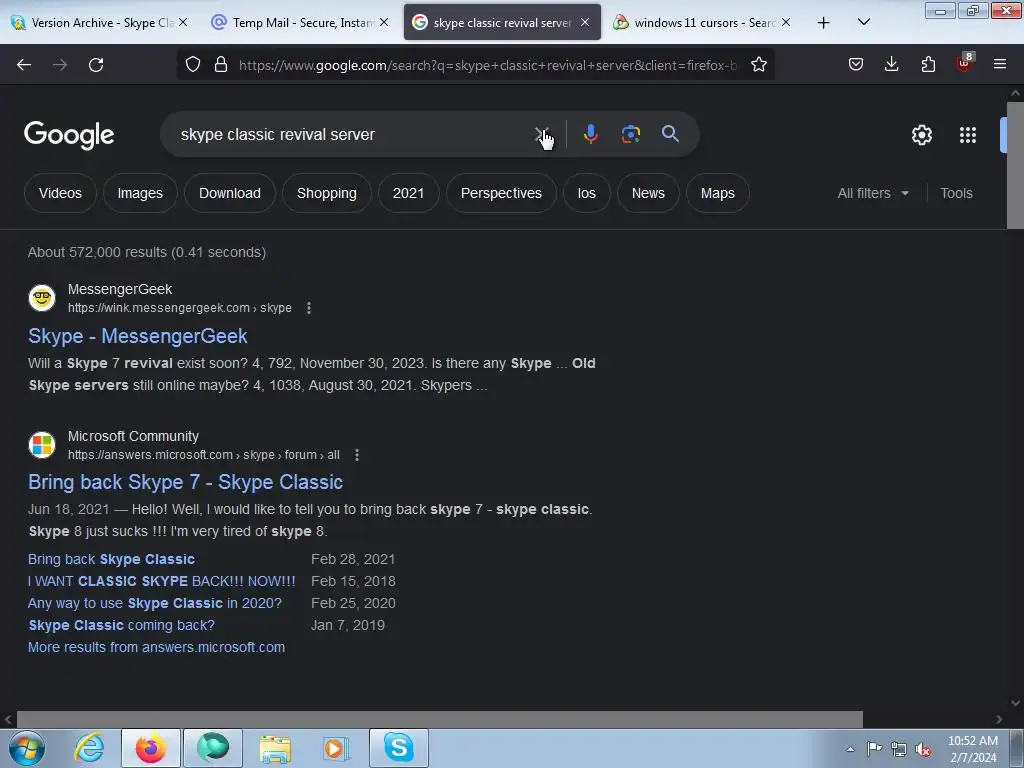Image resolution: width=1024 pixels, height=768 pixels.
Task: Select the Ios filter chip
Action: [586, 193]
